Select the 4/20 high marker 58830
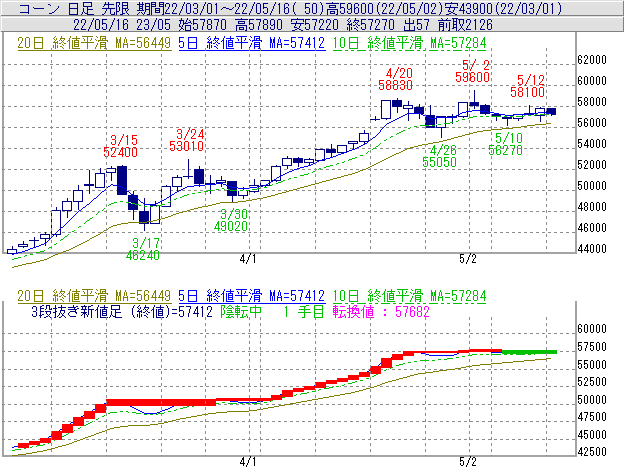 tap(399, 86)
